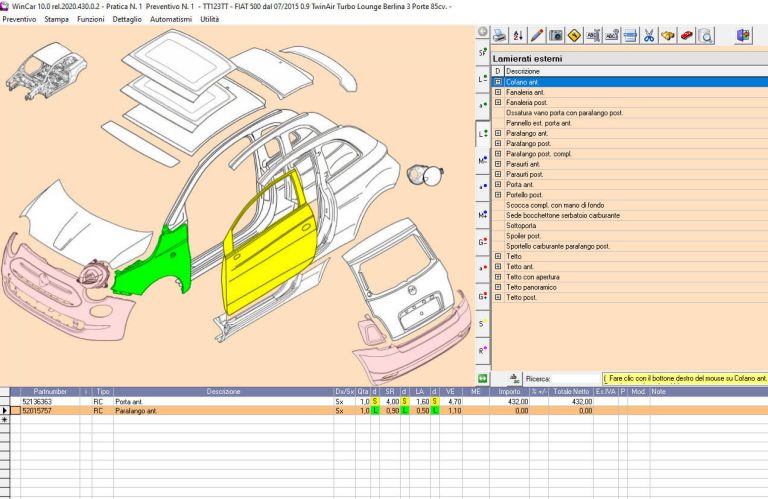
Task: Select Spoiler post. in the parts list
Action: point(523,236)
